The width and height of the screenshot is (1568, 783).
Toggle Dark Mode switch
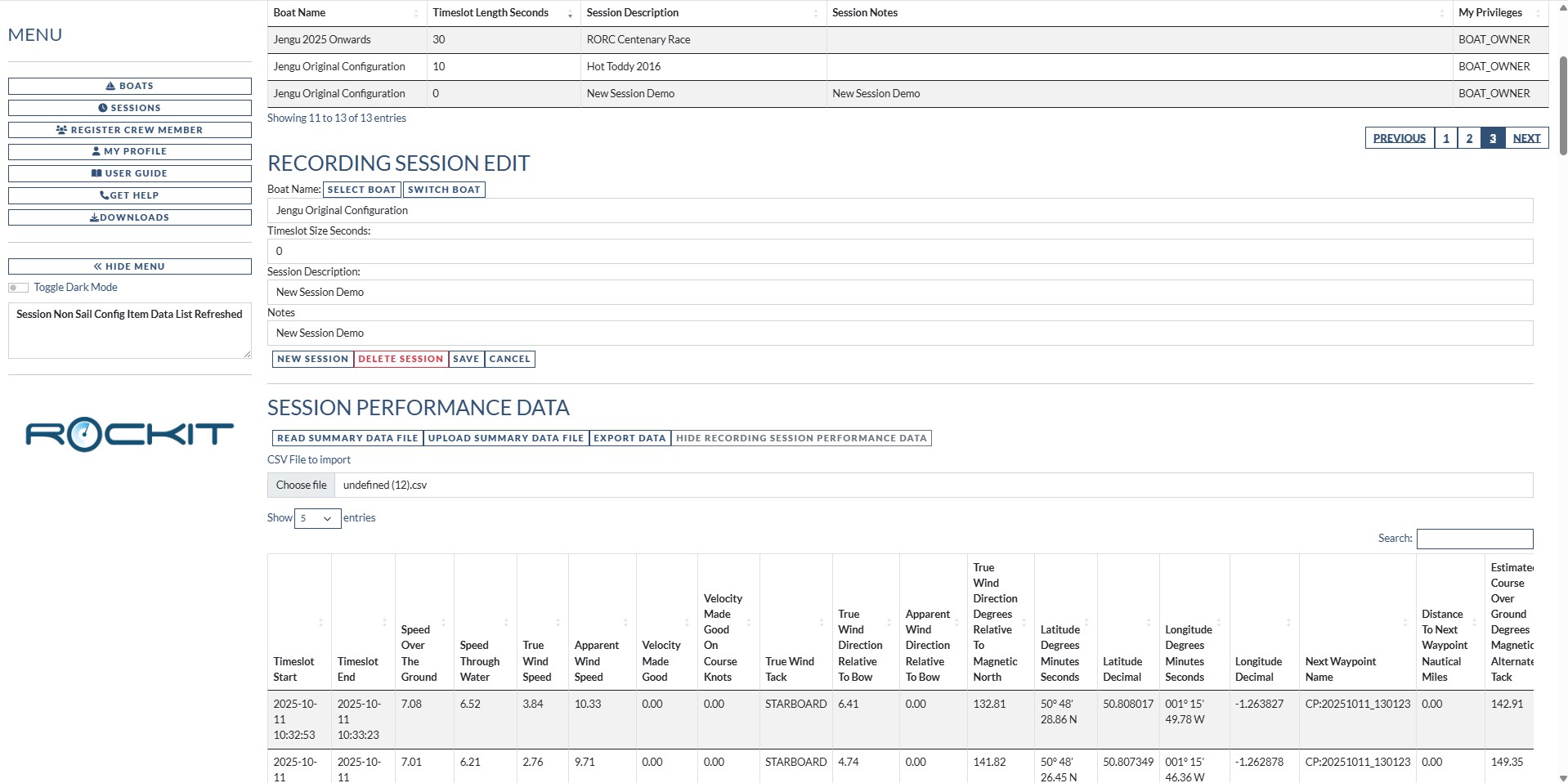pos(18,288)
